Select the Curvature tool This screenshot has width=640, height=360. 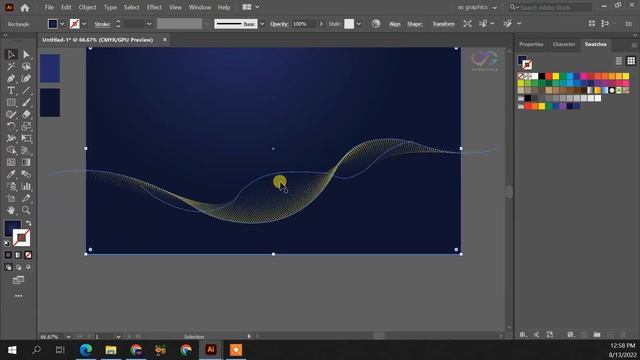26,78
